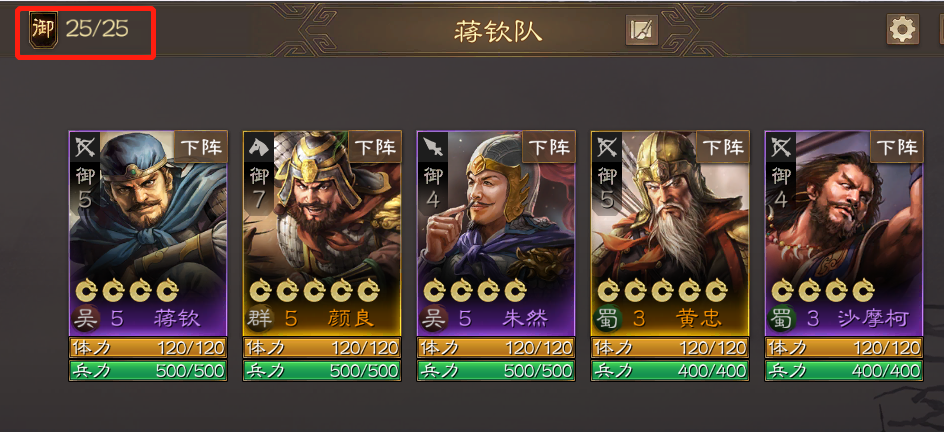This screenshot has width=944, height=432.
Task: Click the archer troop icon on 沙摩柯's card
Action: click(x=781, y=147)
